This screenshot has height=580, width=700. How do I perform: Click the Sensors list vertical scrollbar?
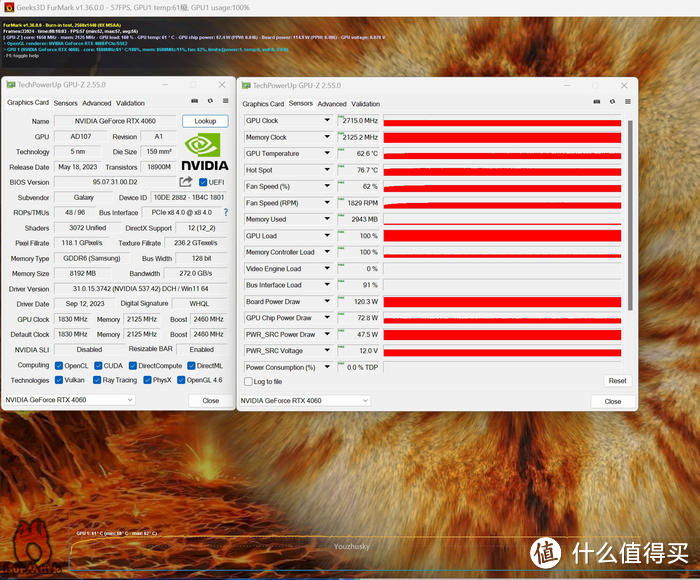[x=630, y=215]
